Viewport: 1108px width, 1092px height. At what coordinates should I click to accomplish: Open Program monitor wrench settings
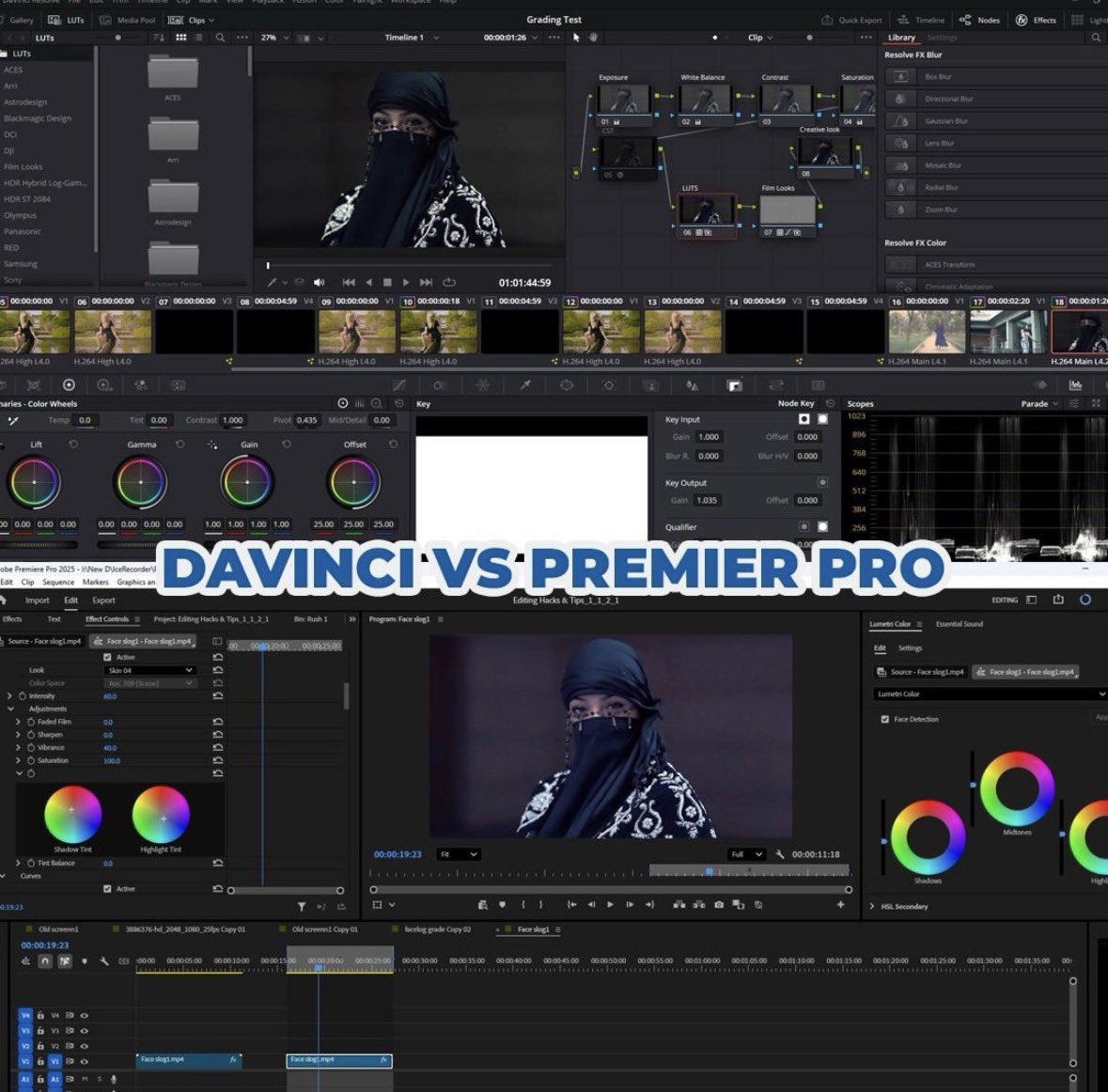point(779,854)
